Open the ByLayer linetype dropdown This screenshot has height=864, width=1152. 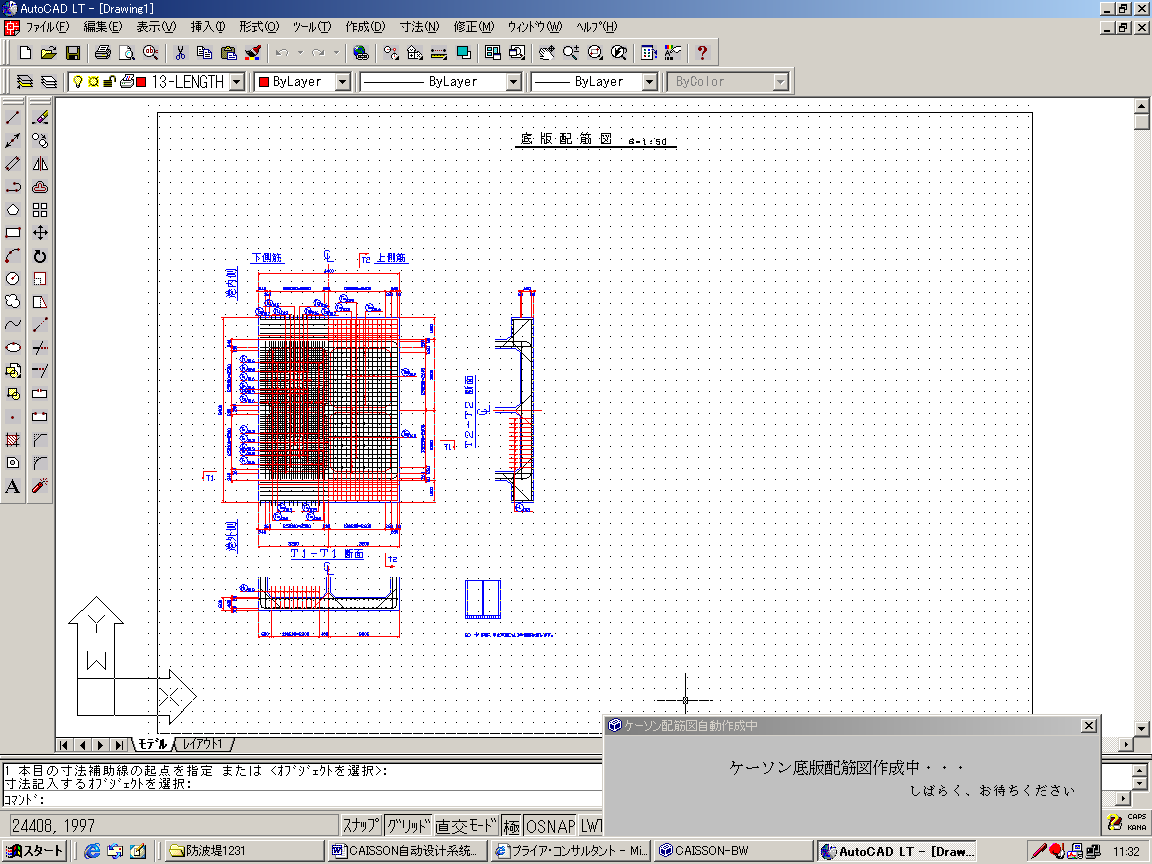[514, 82]
